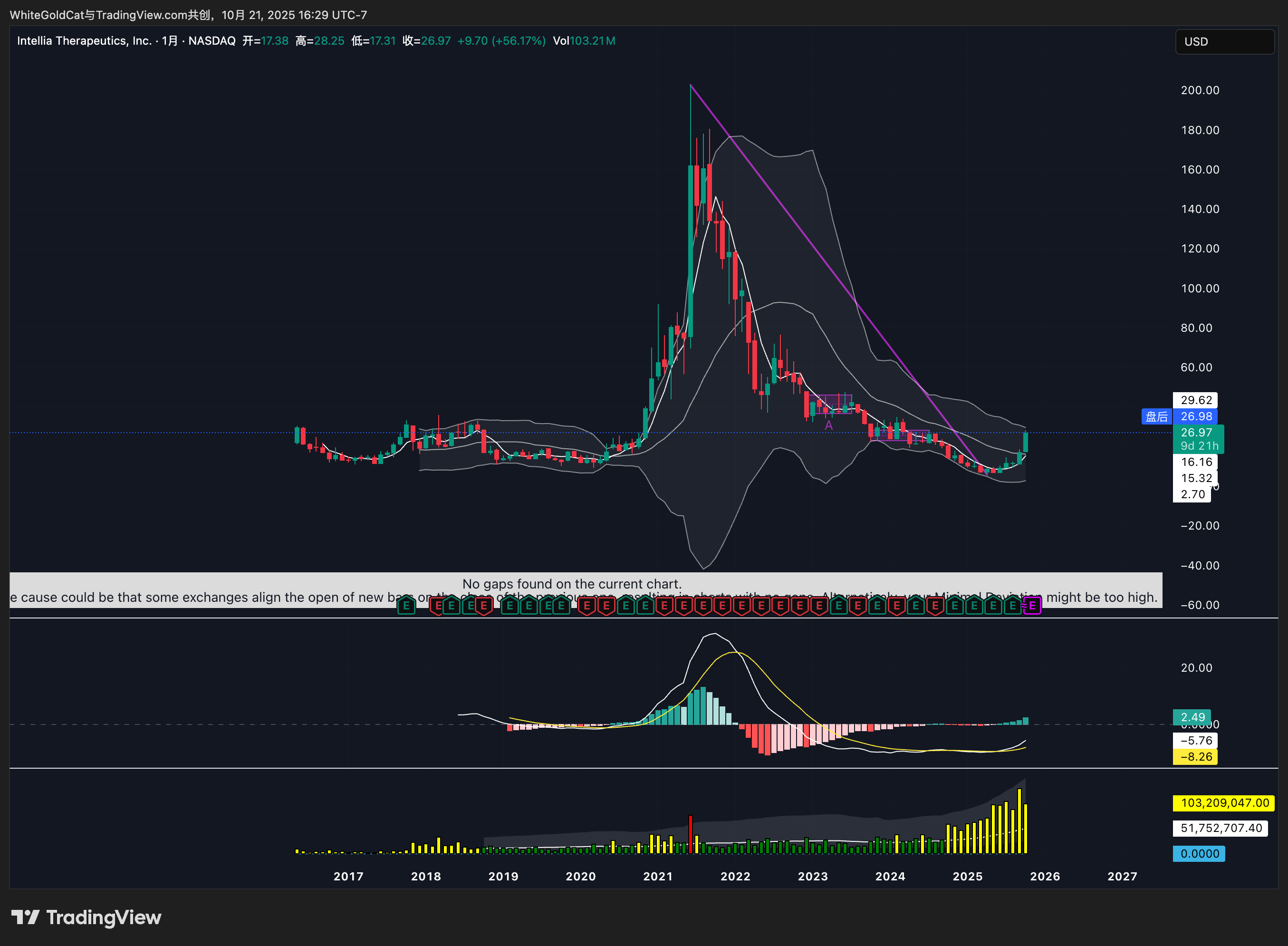Click the −60.00 price axis label
Viewport: 1288px width, 946px height.
(1200, 605)
